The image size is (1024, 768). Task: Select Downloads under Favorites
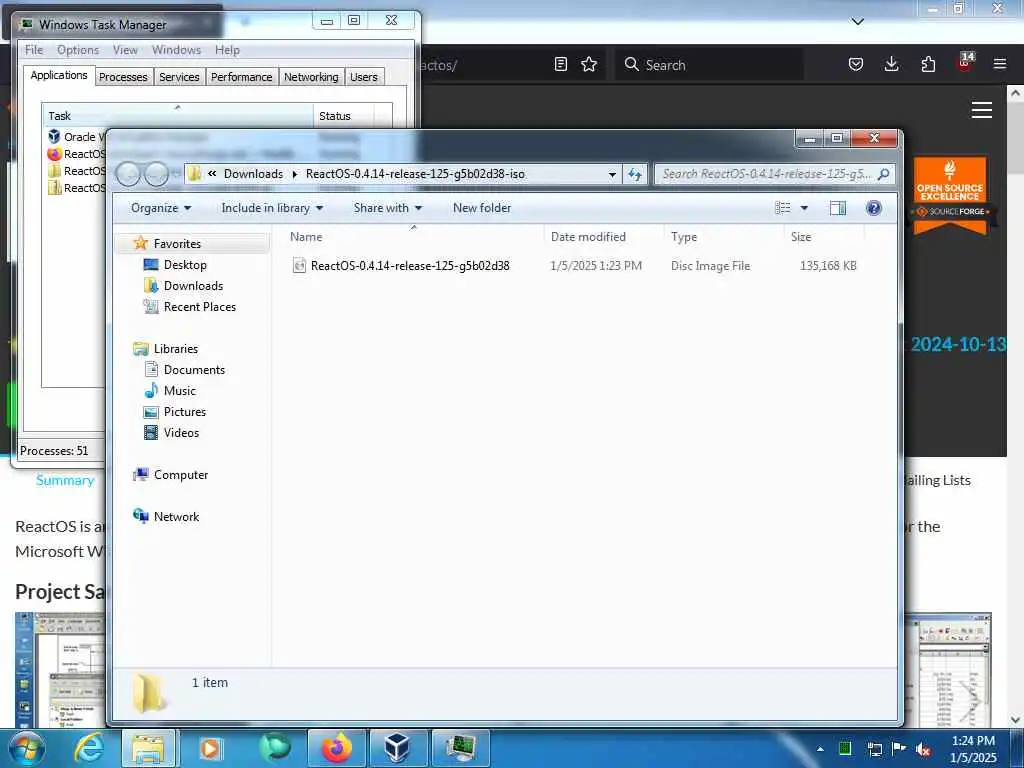point(193,285)
